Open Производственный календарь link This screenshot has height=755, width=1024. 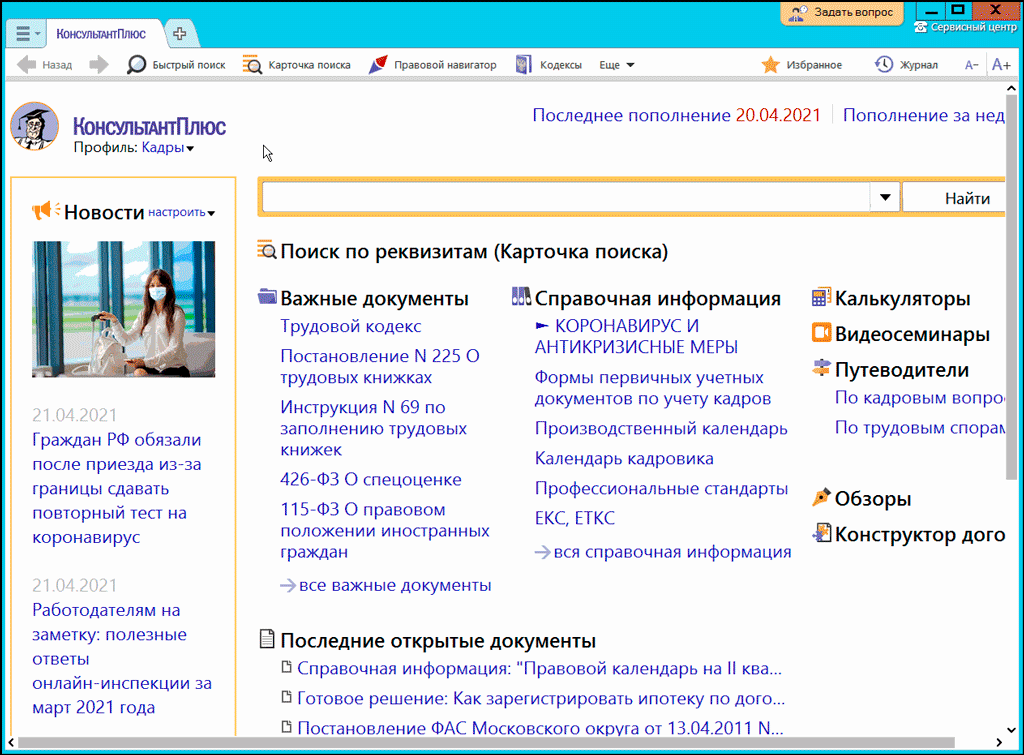(x=661, y=428)
